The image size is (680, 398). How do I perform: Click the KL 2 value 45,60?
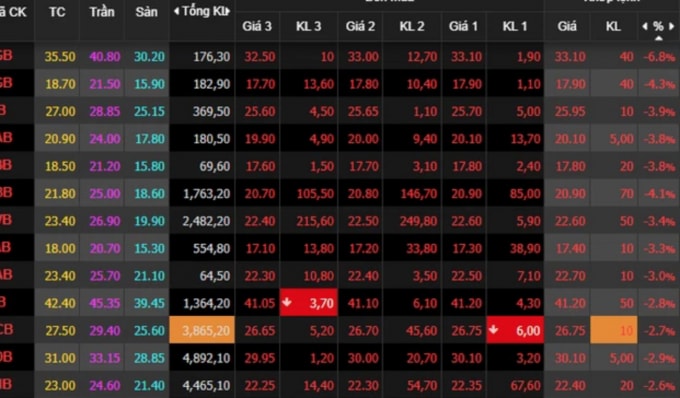[422, 331]
